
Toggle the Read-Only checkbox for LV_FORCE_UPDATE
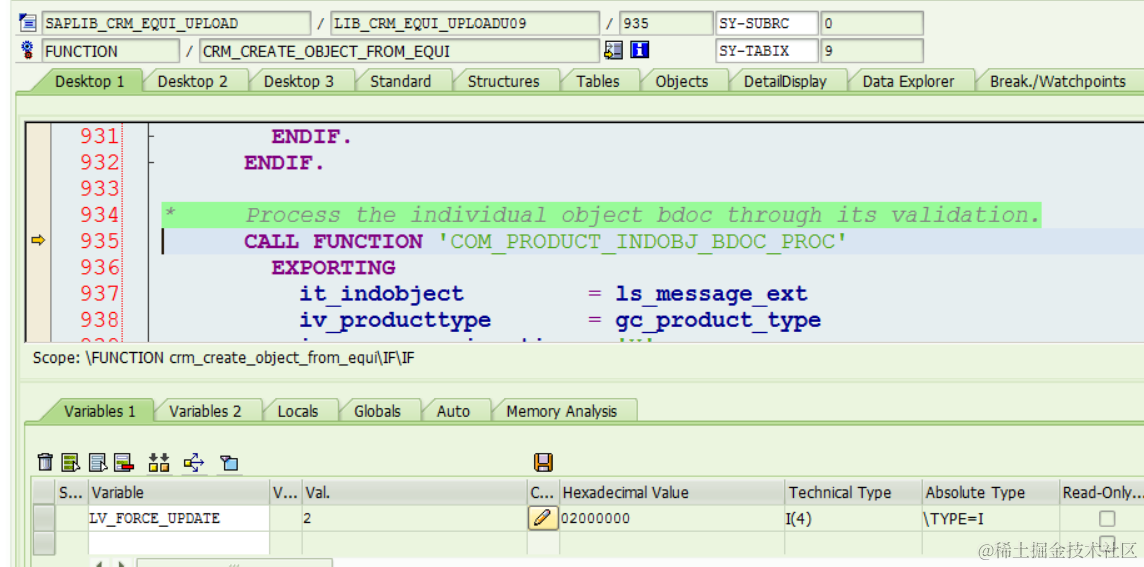(x=1107, y=518)
